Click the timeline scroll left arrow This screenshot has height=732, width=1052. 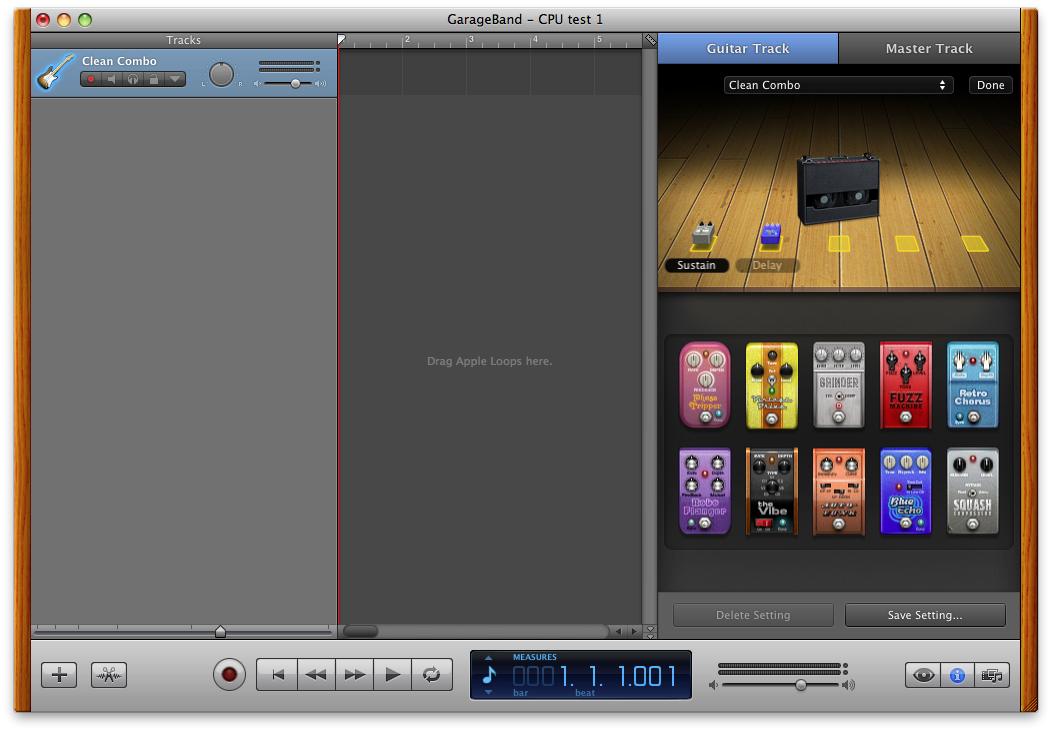[619, 631]
